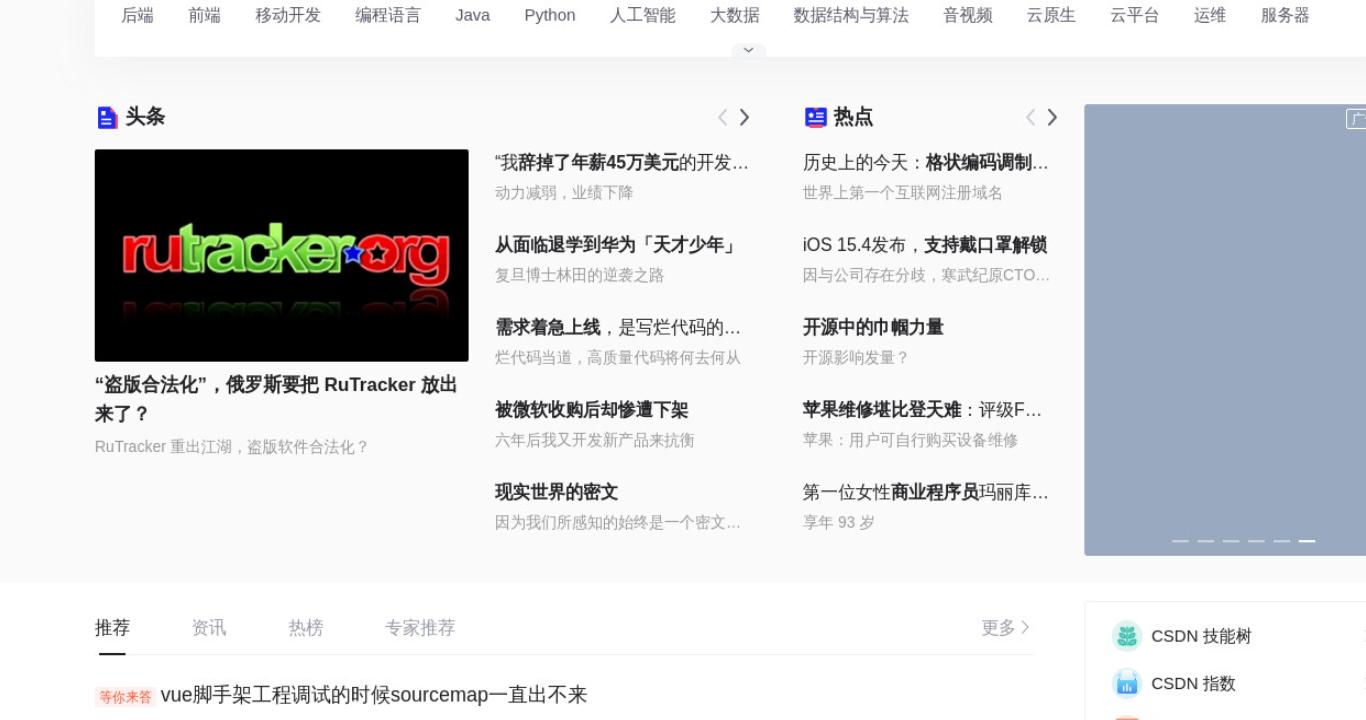Open the CSDN 指数 link

click(x=1193, y=683)
